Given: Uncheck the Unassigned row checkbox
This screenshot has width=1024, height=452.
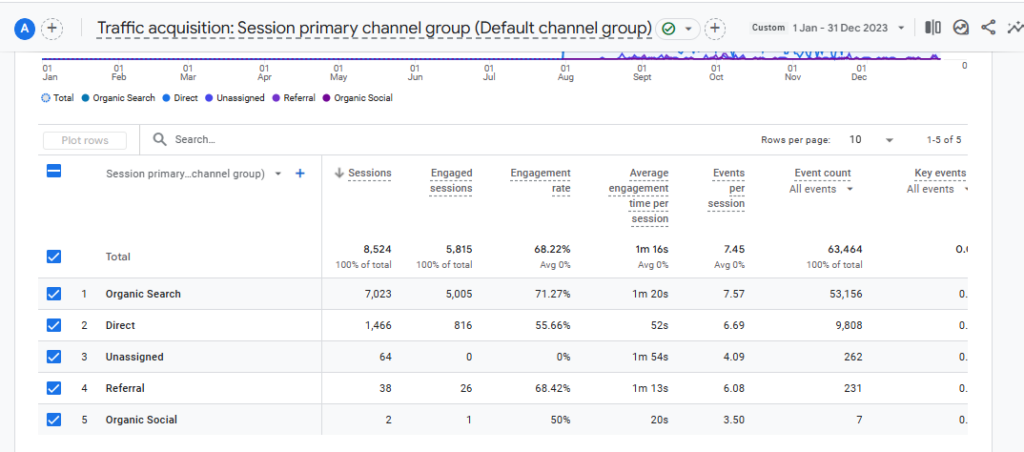Looking at the screenshot, I should tap(54, 357).
